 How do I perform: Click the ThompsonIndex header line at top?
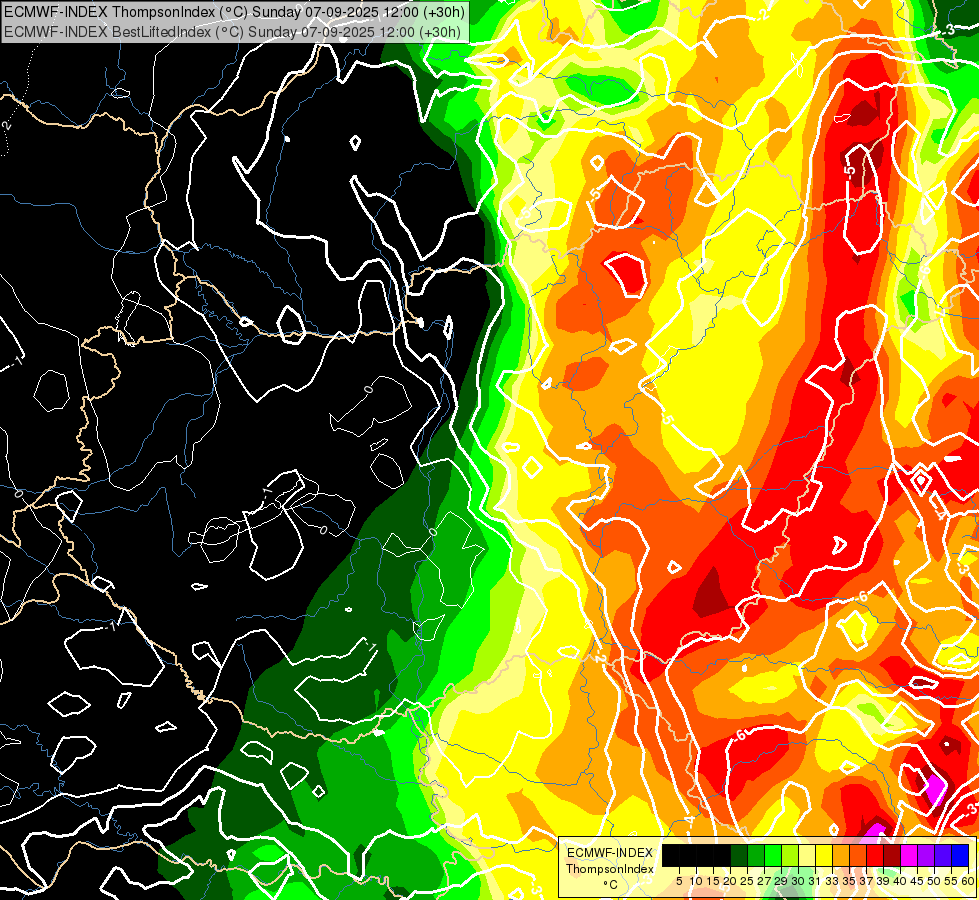click(x=234, y=11)
